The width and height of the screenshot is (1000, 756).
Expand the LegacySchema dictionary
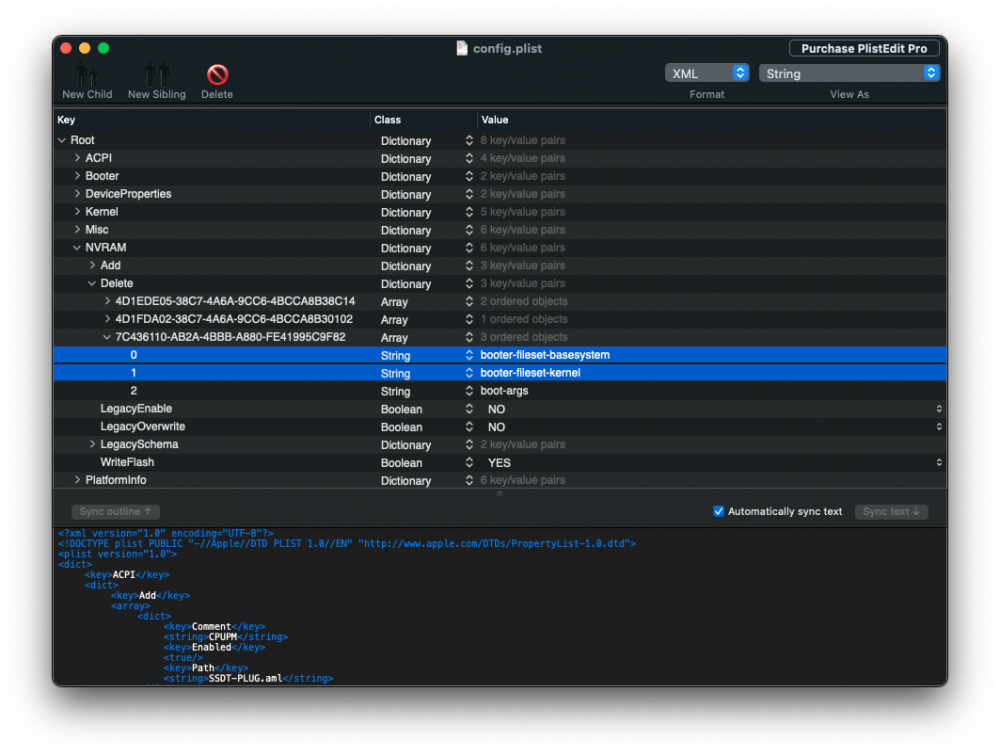pos(92,444)
